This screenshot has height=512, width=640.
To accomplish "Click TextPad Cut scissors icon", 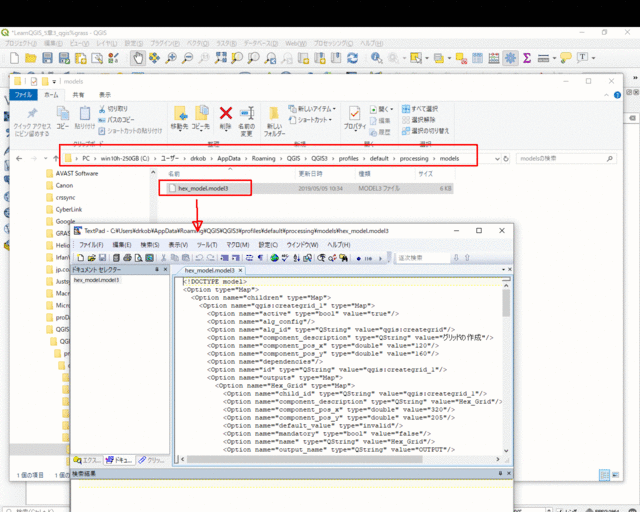I will (163, 258).
